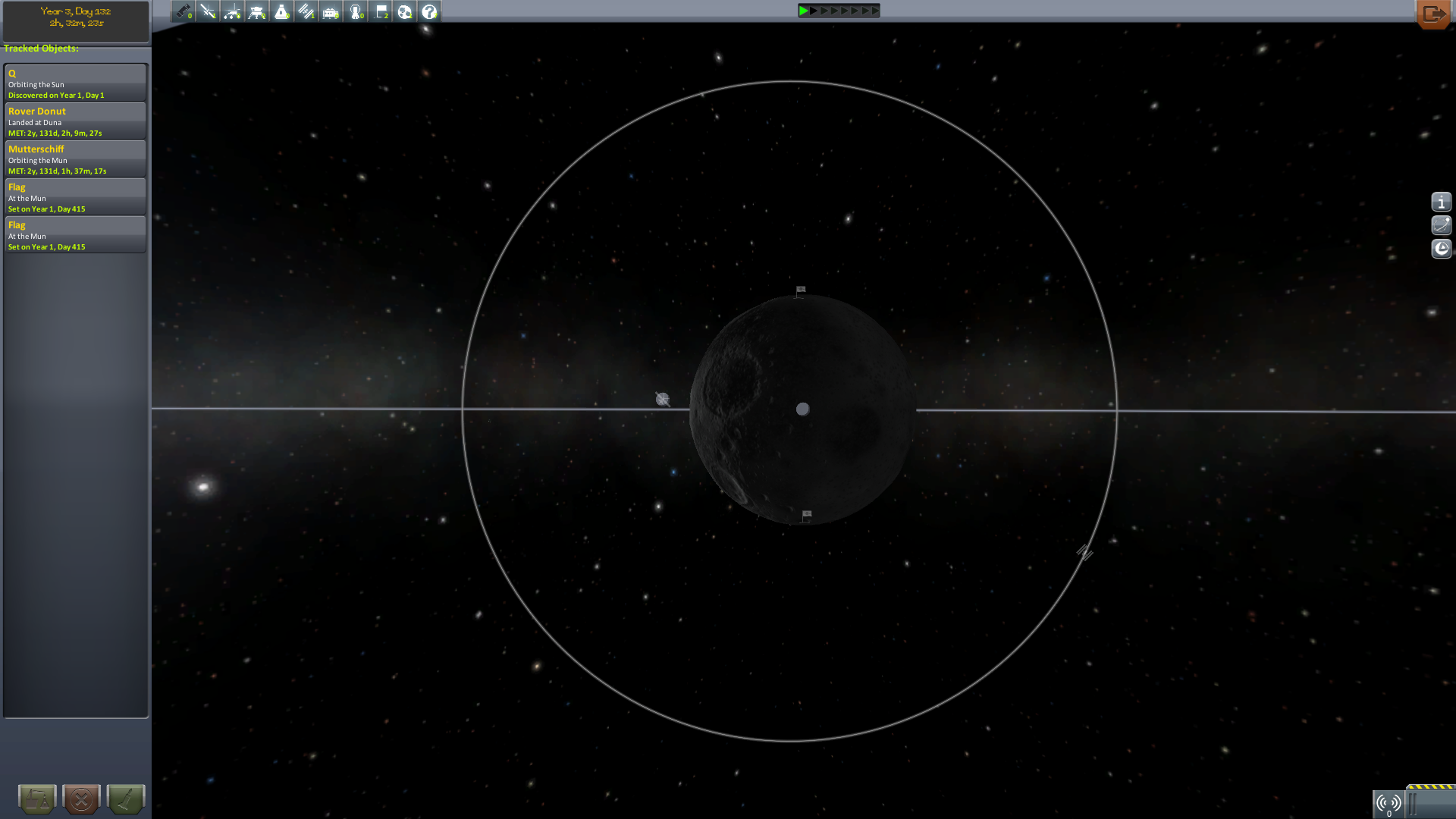Open the info panel button
Viewport: 1456px width, 819px height.
(1441, 202)
